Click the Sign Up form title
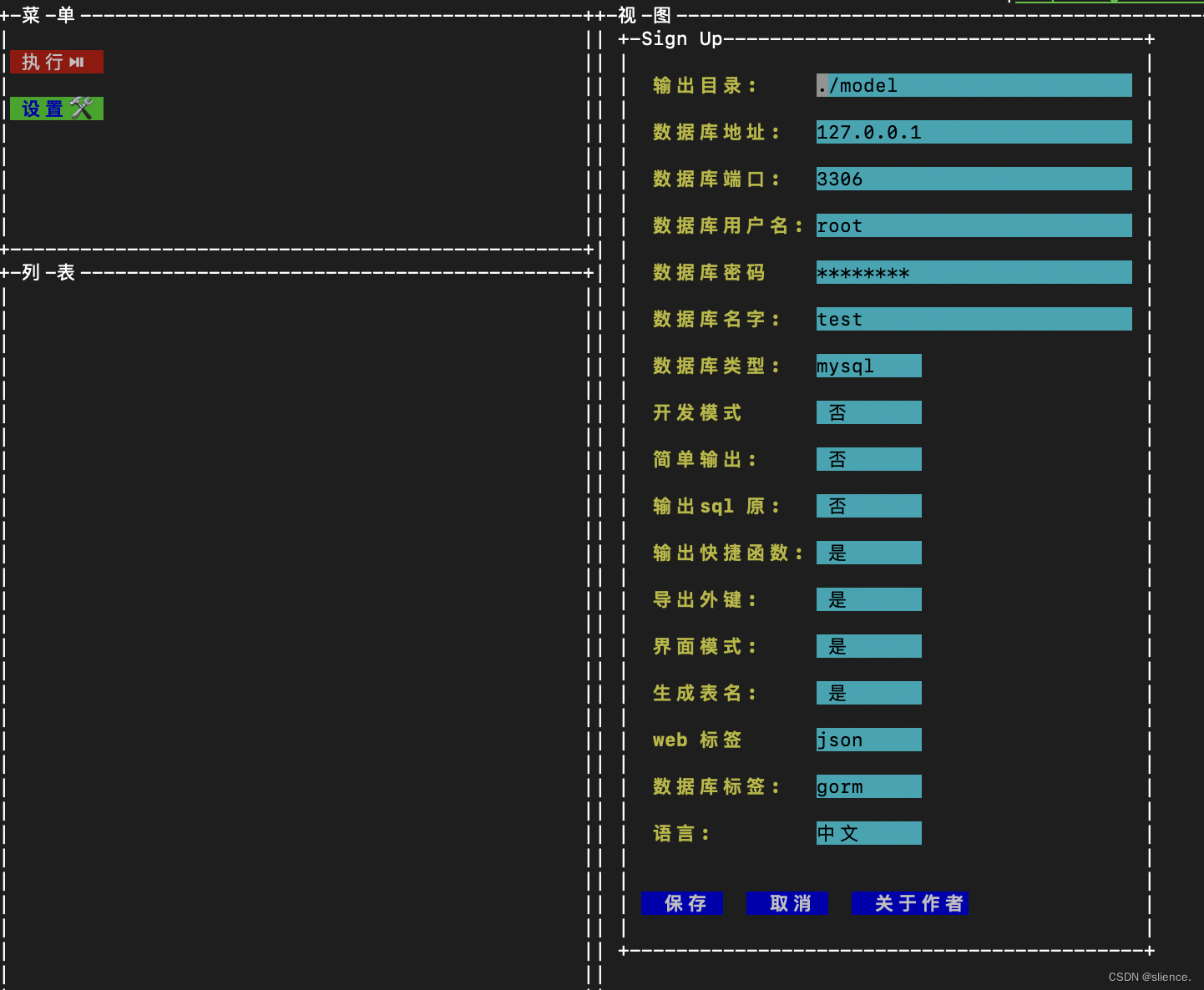1204x990 pixels. [x=681, y=38]
